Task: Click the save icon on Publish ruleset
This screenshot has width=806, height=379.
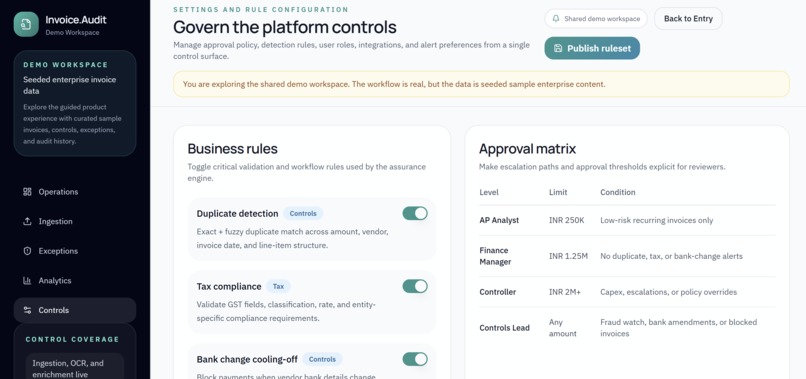Action: [558, 48]
